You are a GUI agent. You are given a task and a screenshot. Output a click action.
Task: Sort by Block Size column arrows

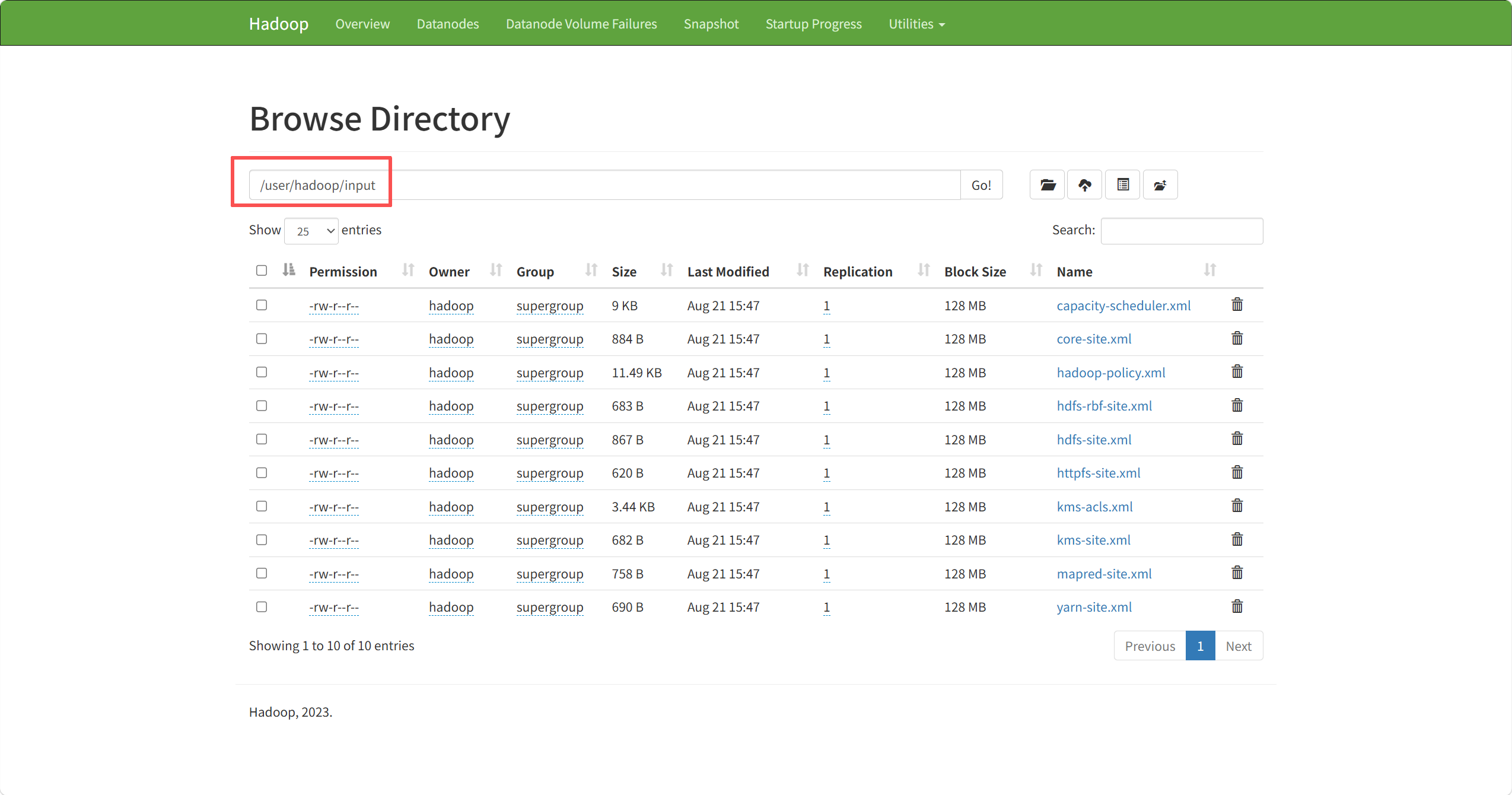pos(1036,271)
